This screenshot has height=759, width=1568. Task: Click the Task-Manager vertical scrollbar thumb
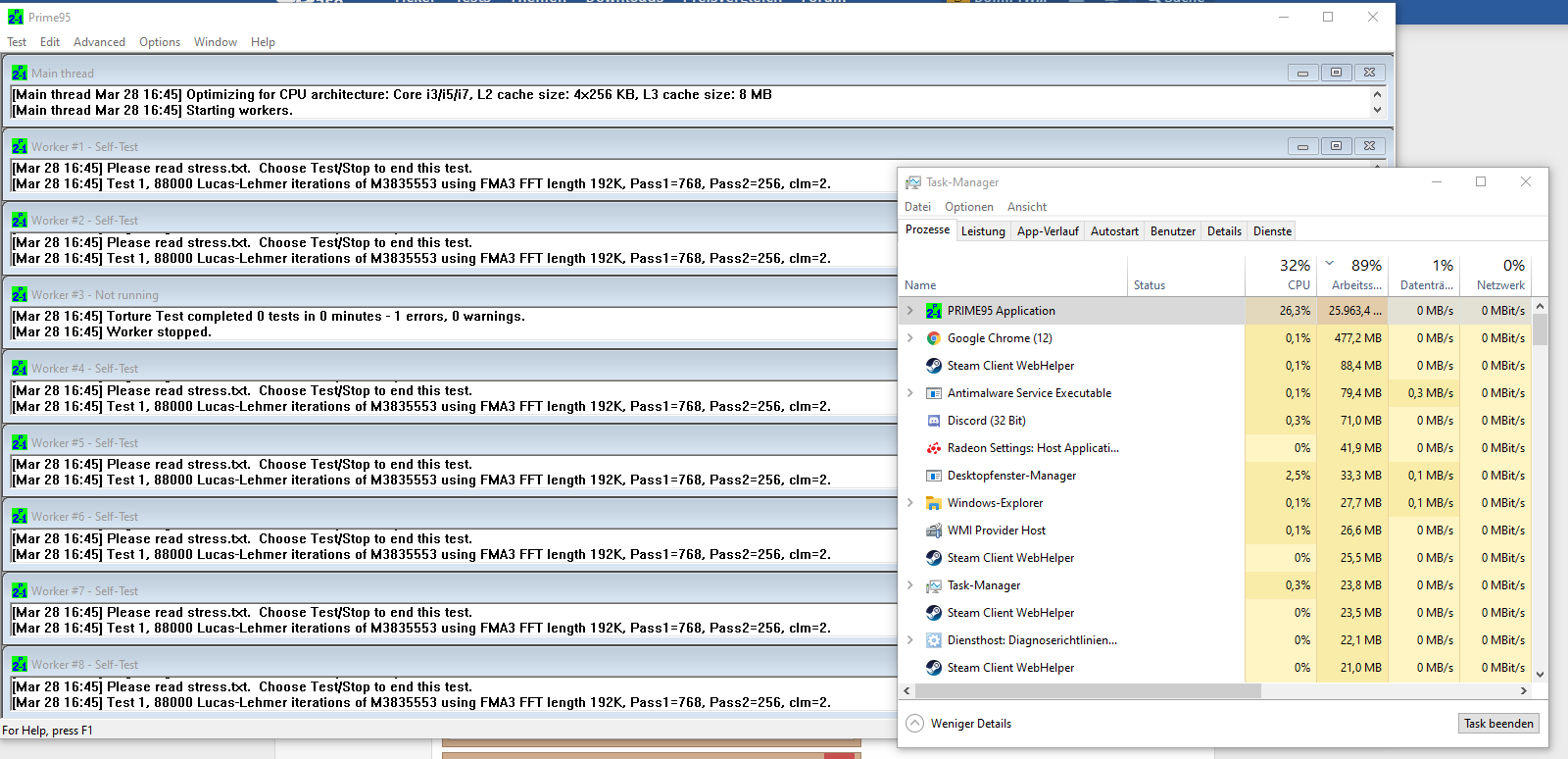point(1540,329)
